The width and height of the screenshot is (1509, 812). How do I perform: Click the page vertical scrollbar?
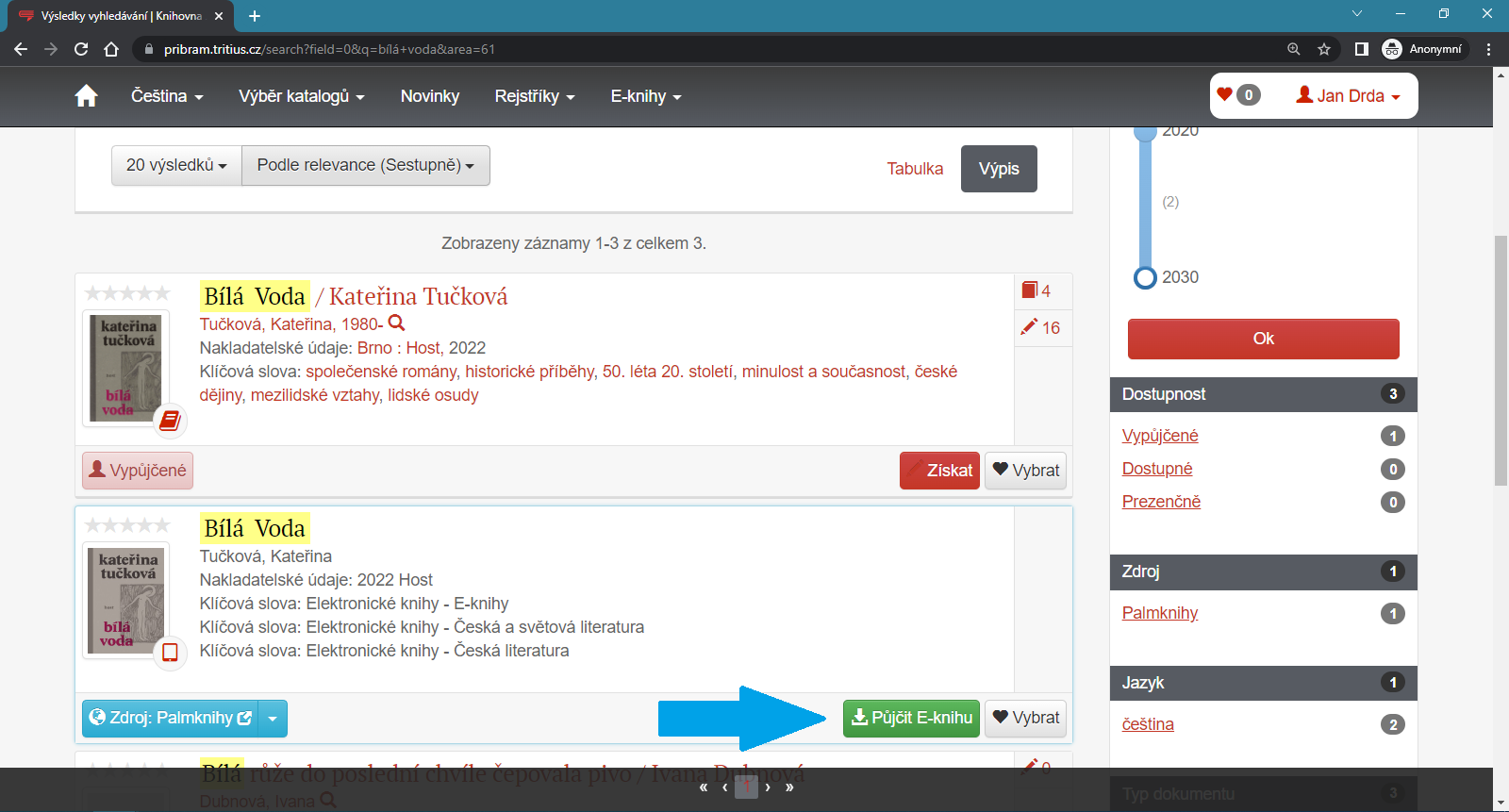pyautogui.click(x=1501, y=360)
